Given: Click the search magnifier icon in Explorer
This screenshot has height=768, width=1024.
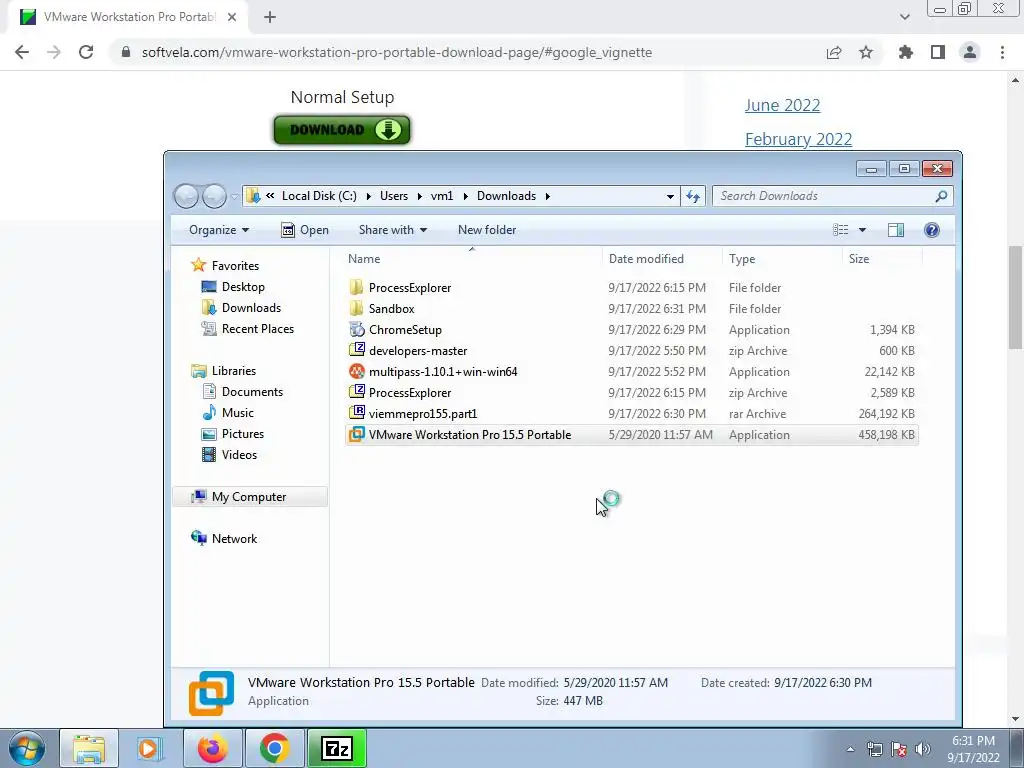Looking at the screenshot, I should 941,196.
